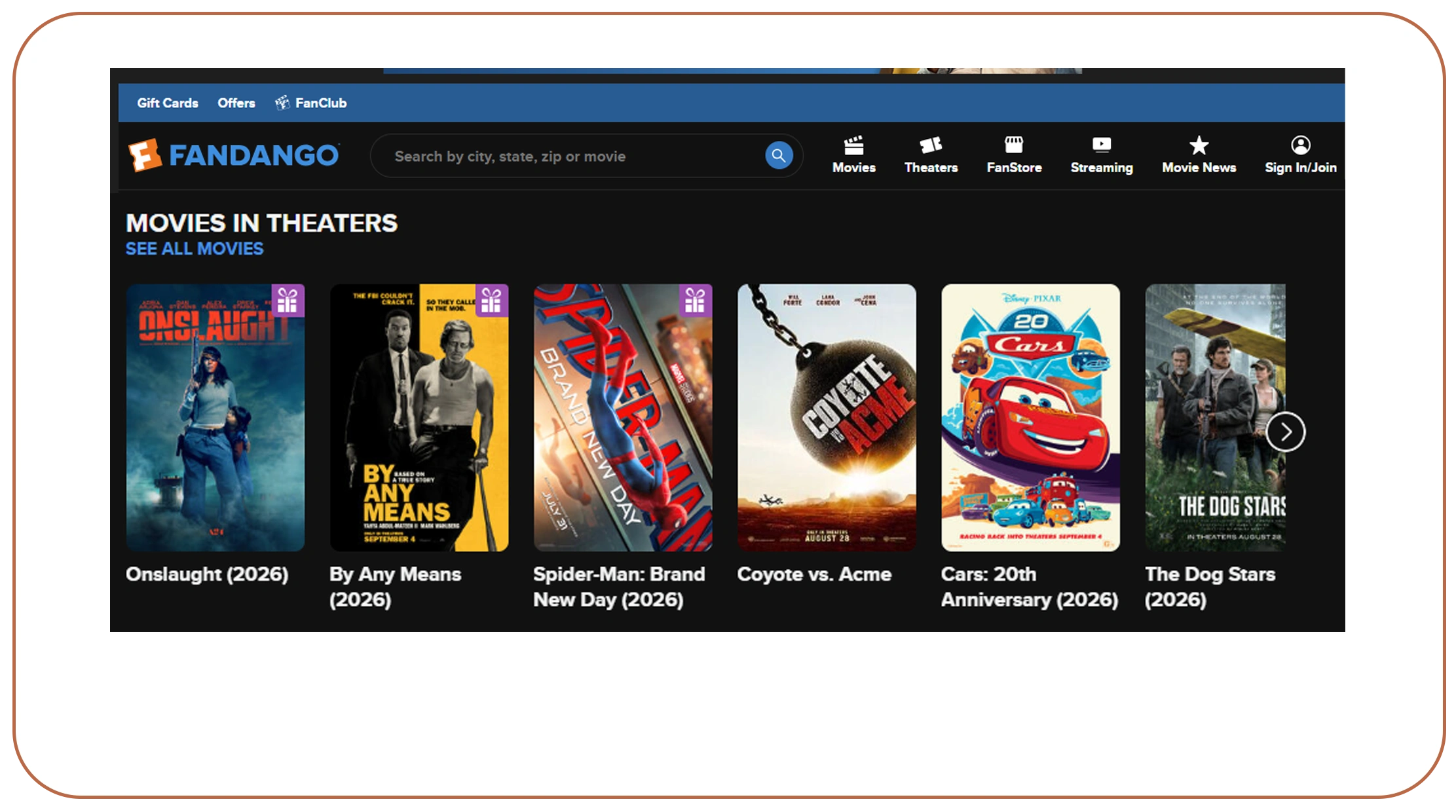1456x812 pixels.
Task: Open the Theaters tickets icon
Action: 931,145
